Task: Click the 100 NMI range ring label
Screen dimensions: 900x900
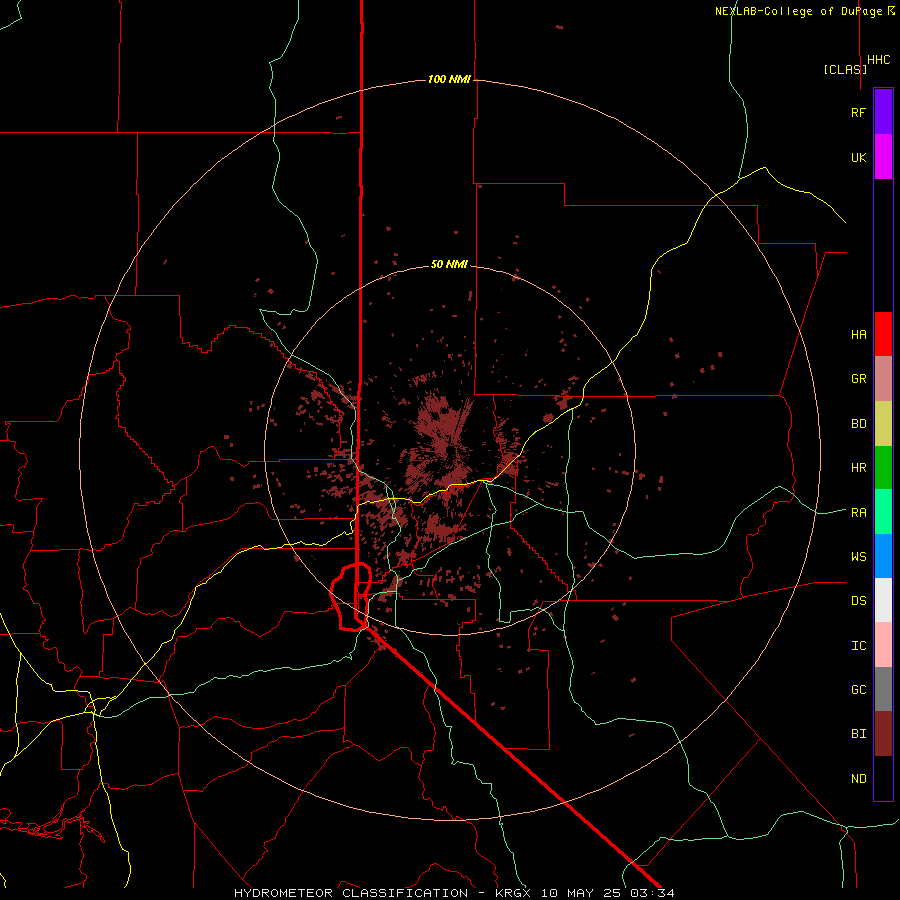Action: [x=449, y=79]
